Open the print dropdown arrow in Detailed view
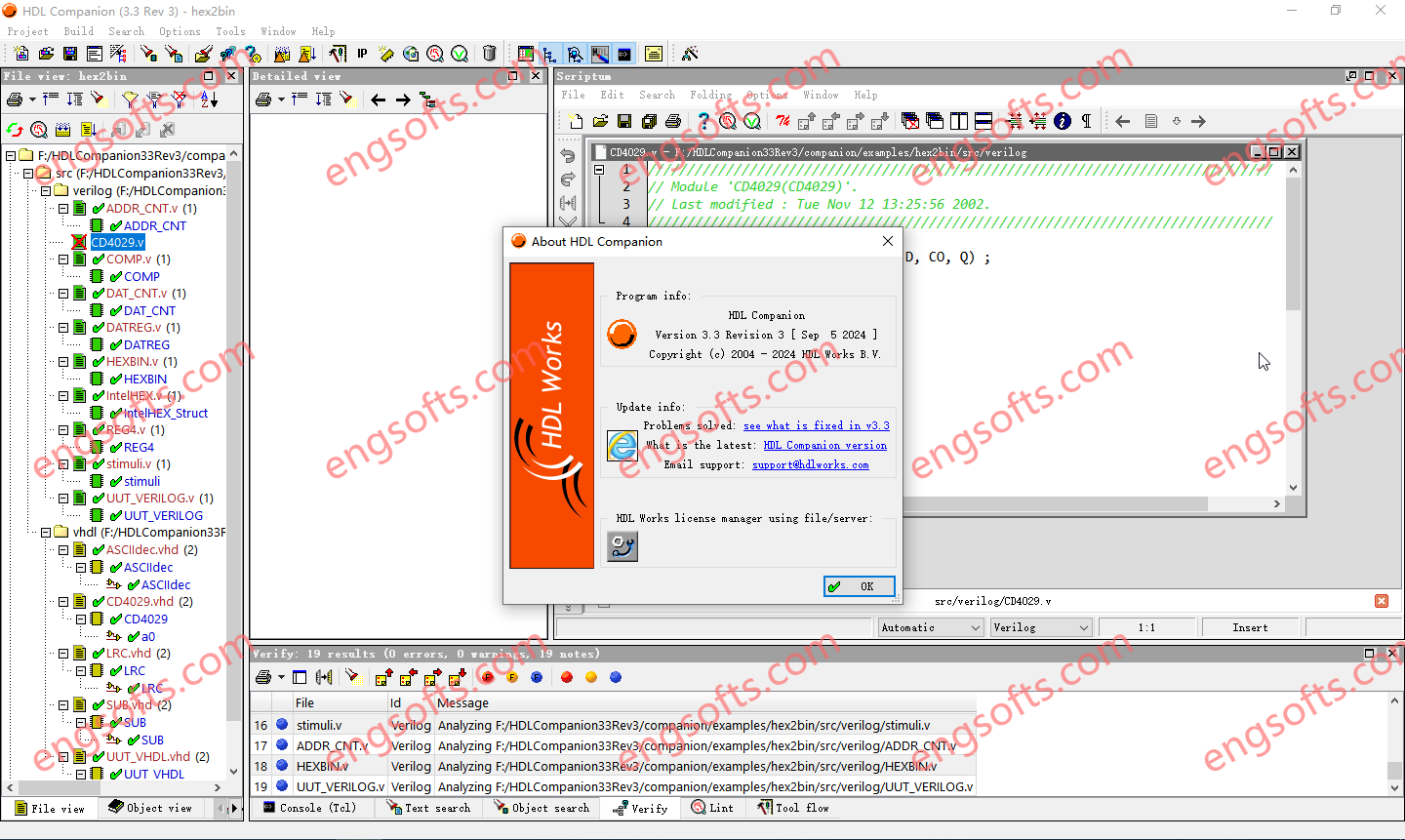Viewport: 1405px width, 840px height. click(281, 100)
